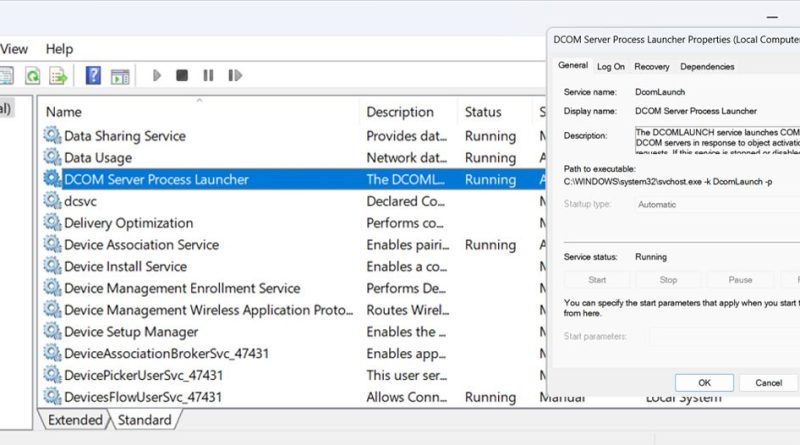Click the gear icon for DevicesFlowUserSvc_47431
The width and height of the screenshot is (800, 445).
tap(52, 397)
